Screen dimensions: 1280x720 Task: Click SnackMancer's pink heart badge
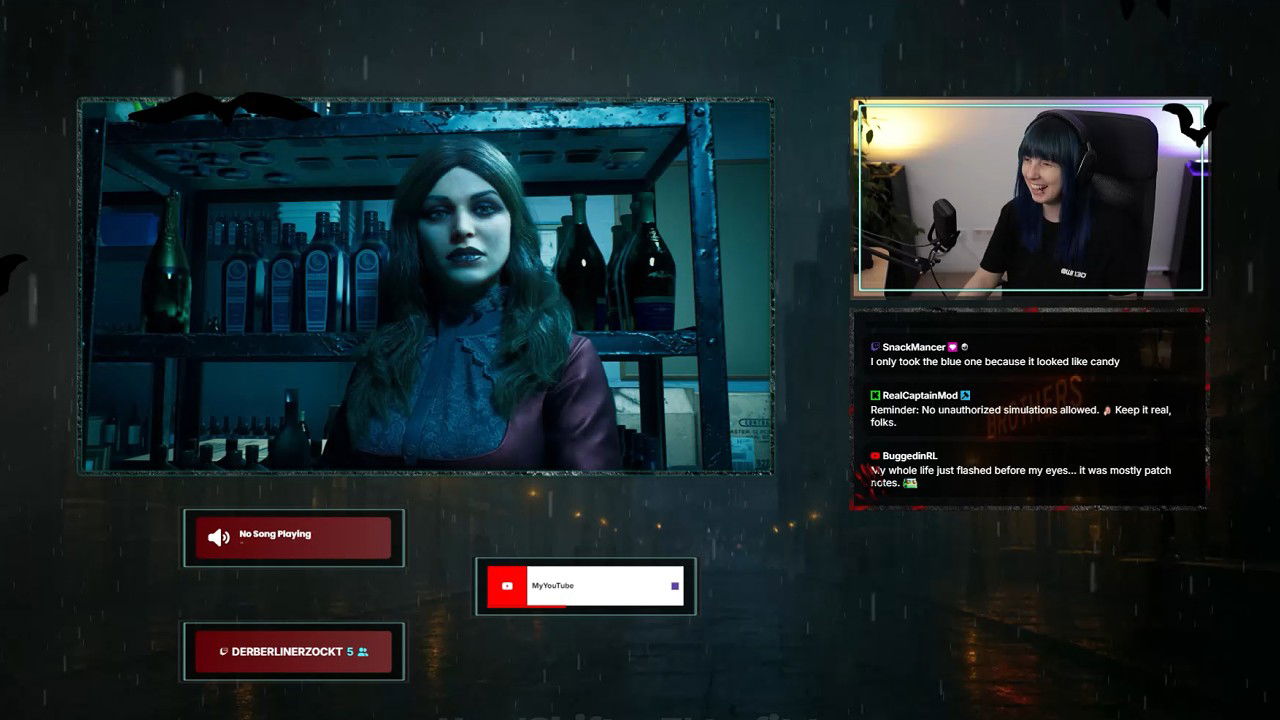953,347
